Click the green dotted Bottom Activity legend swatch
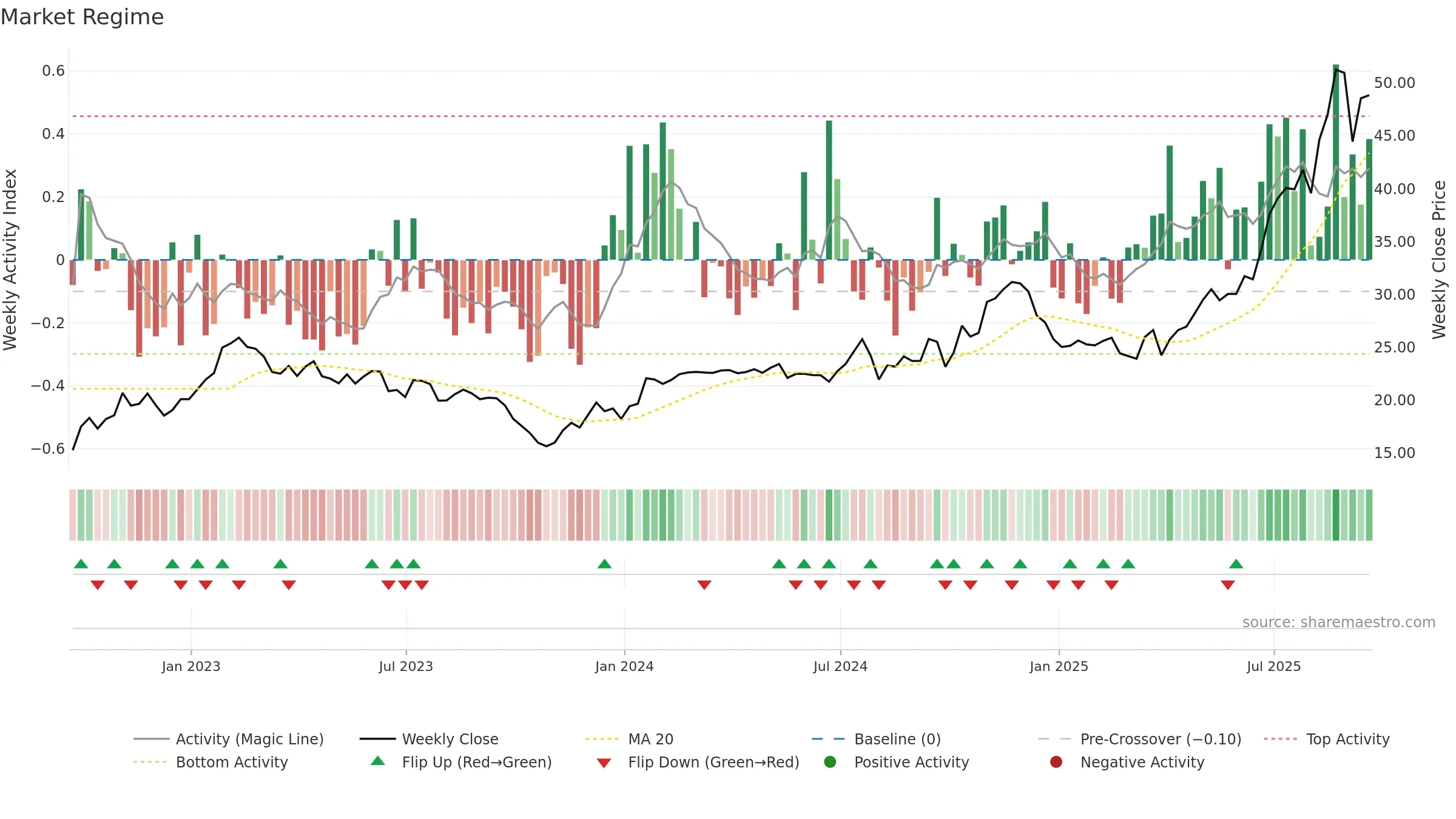This screenshot has height=819, width=1456. 151,762
